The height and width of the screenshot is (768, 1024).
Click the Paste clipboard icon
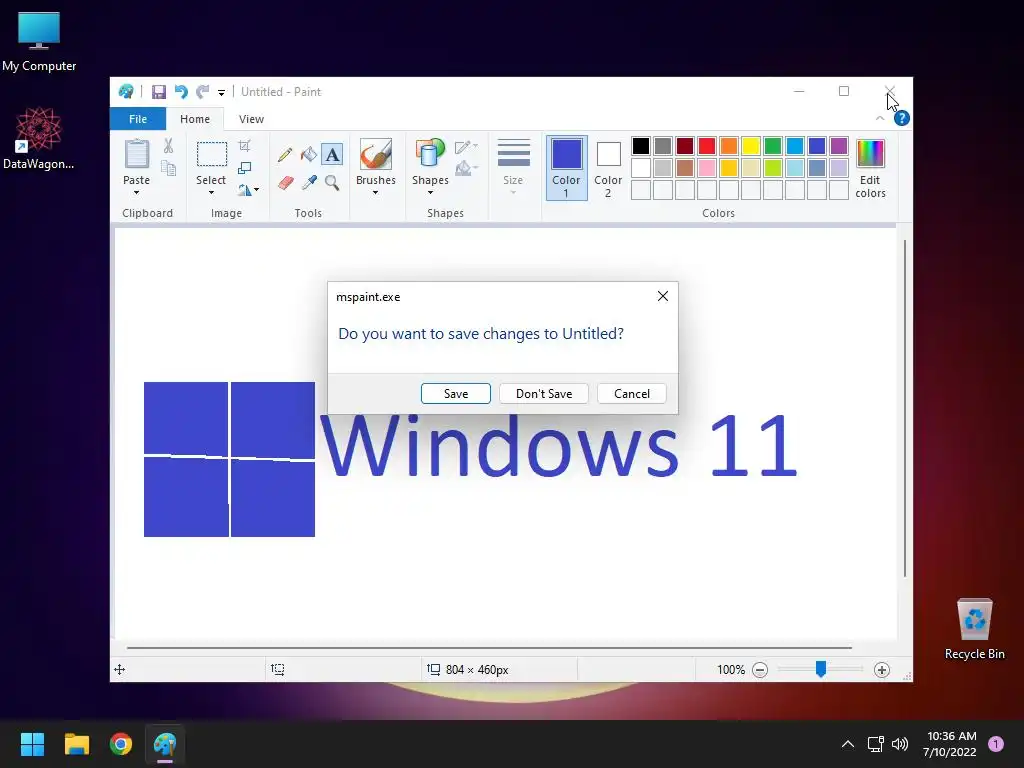tap(136, 154)
